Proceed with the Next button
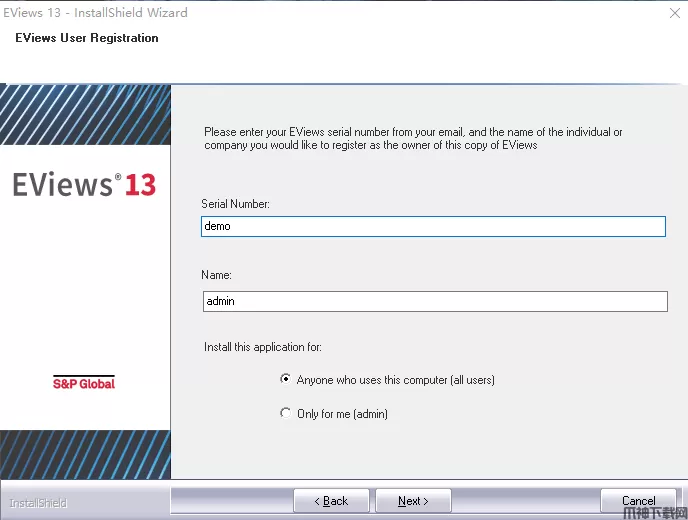Screen dimensions: 688x520 [x=413, y=501]
